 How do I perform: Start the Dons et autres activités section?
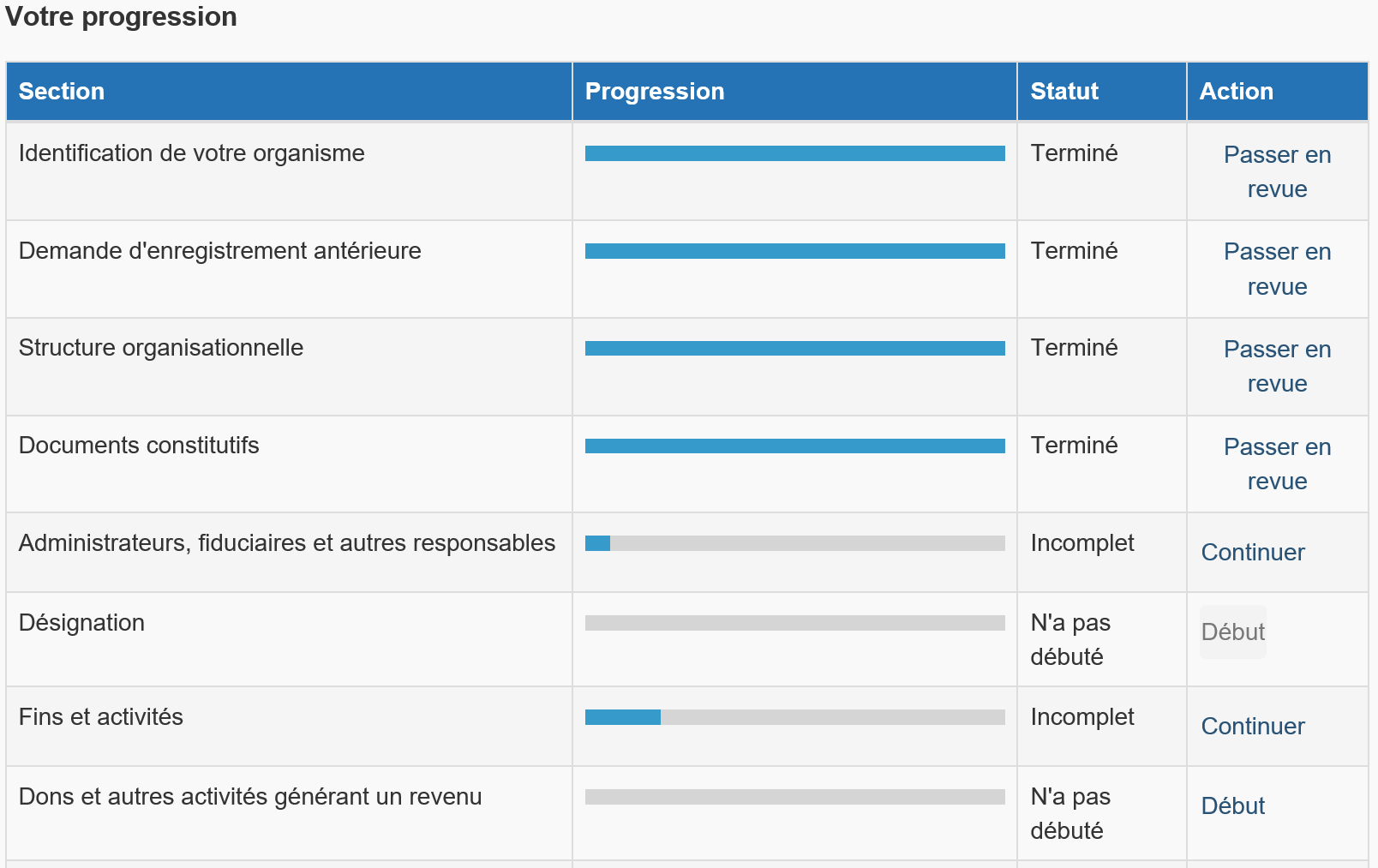point(1233,806)
